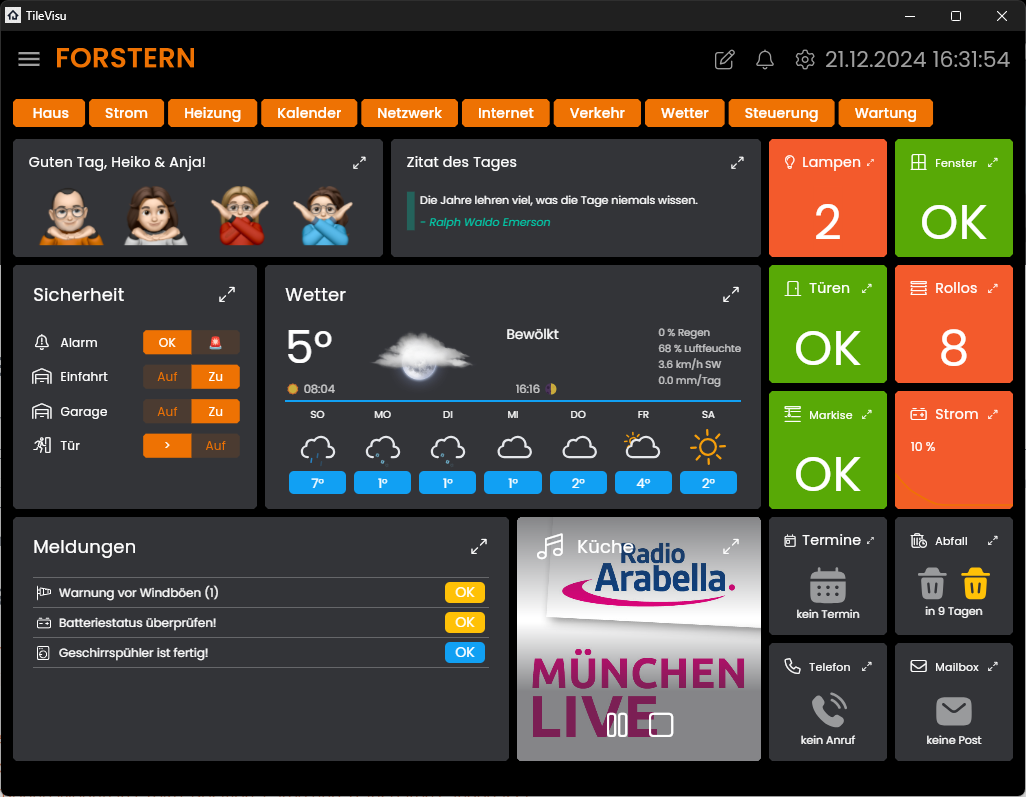Expand the Sicherheit panel
This screenshot has height=797, width=1026.
point(227,295)
